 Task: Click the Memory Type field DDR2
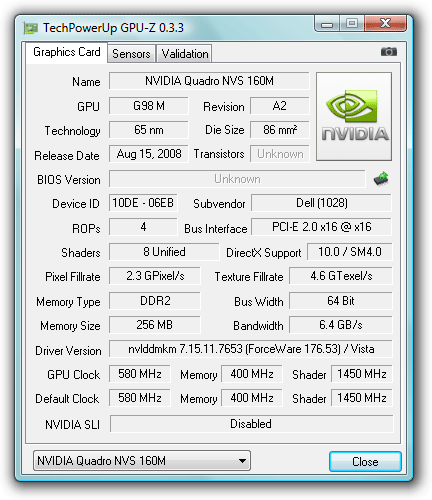[x=155, y=301]
